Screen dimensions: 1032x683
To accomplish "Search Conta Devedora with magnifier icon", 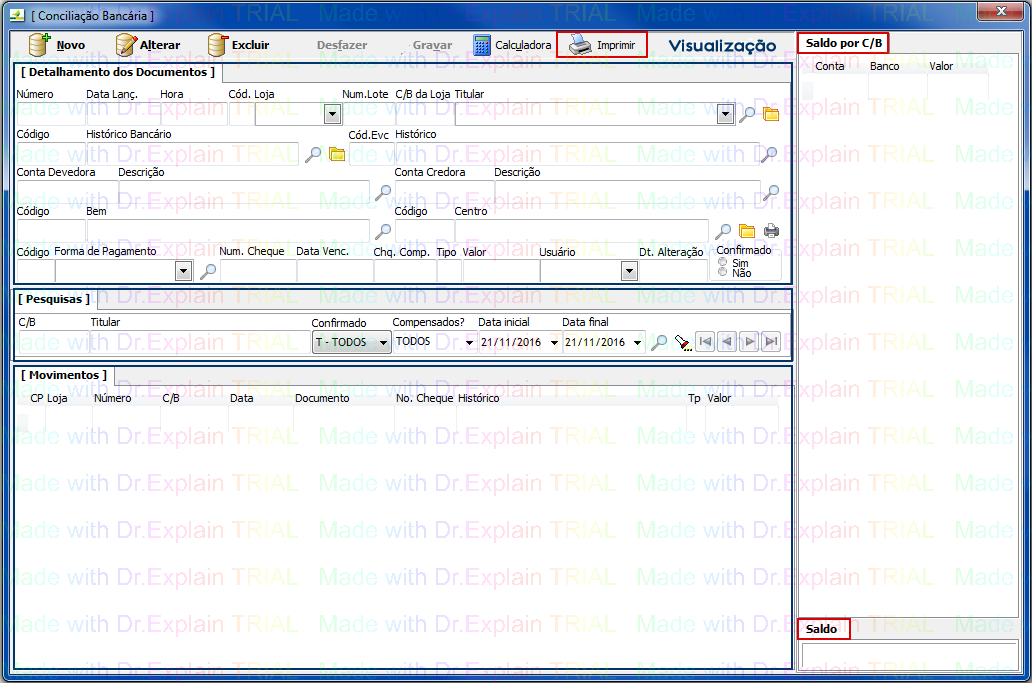I will point(382,192).
